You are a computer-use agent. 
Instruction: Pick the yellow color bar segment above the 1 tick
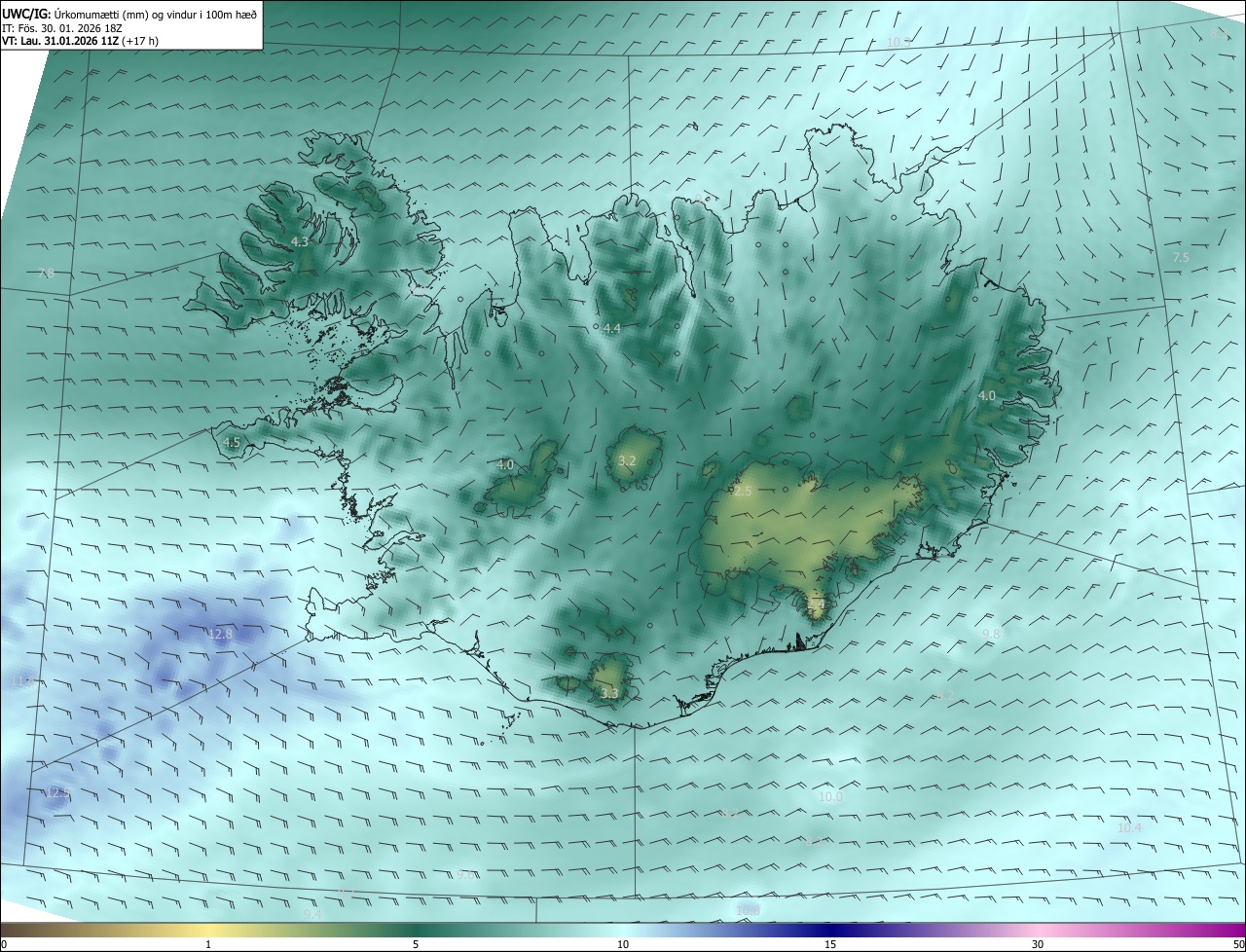(208, 930)
